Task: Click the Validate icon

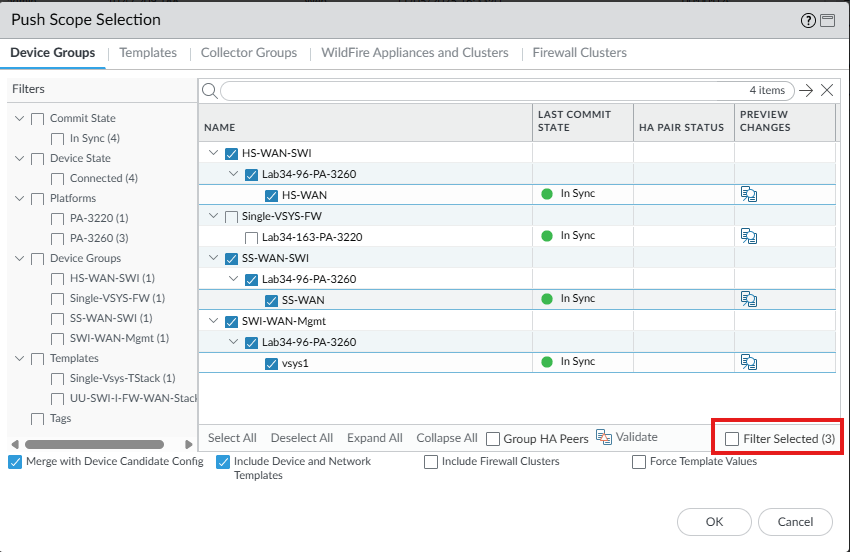Action: pyautogui.click(x=604, y=437)
